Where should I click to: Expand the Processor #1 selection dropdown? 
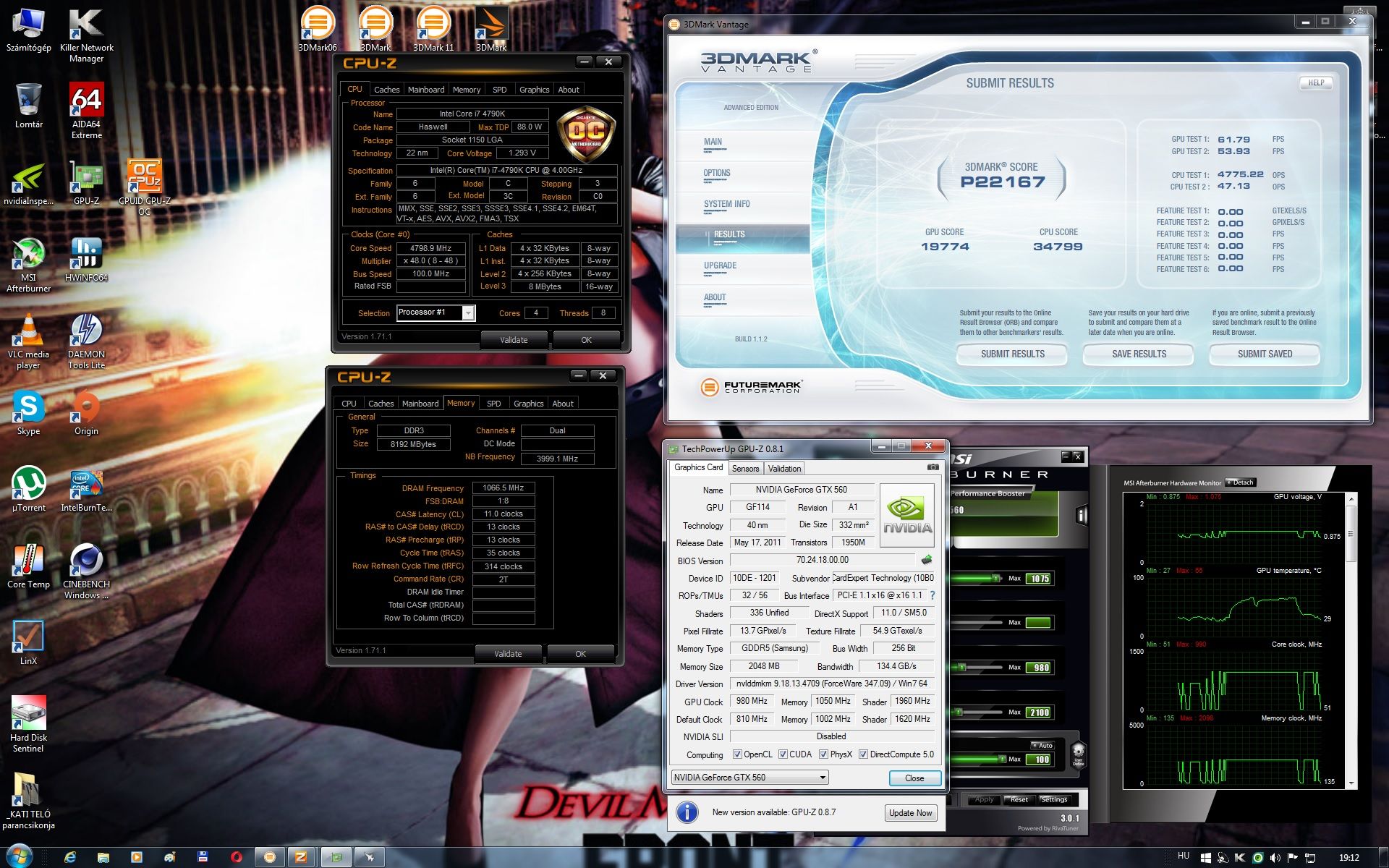[x=468, y=312]
